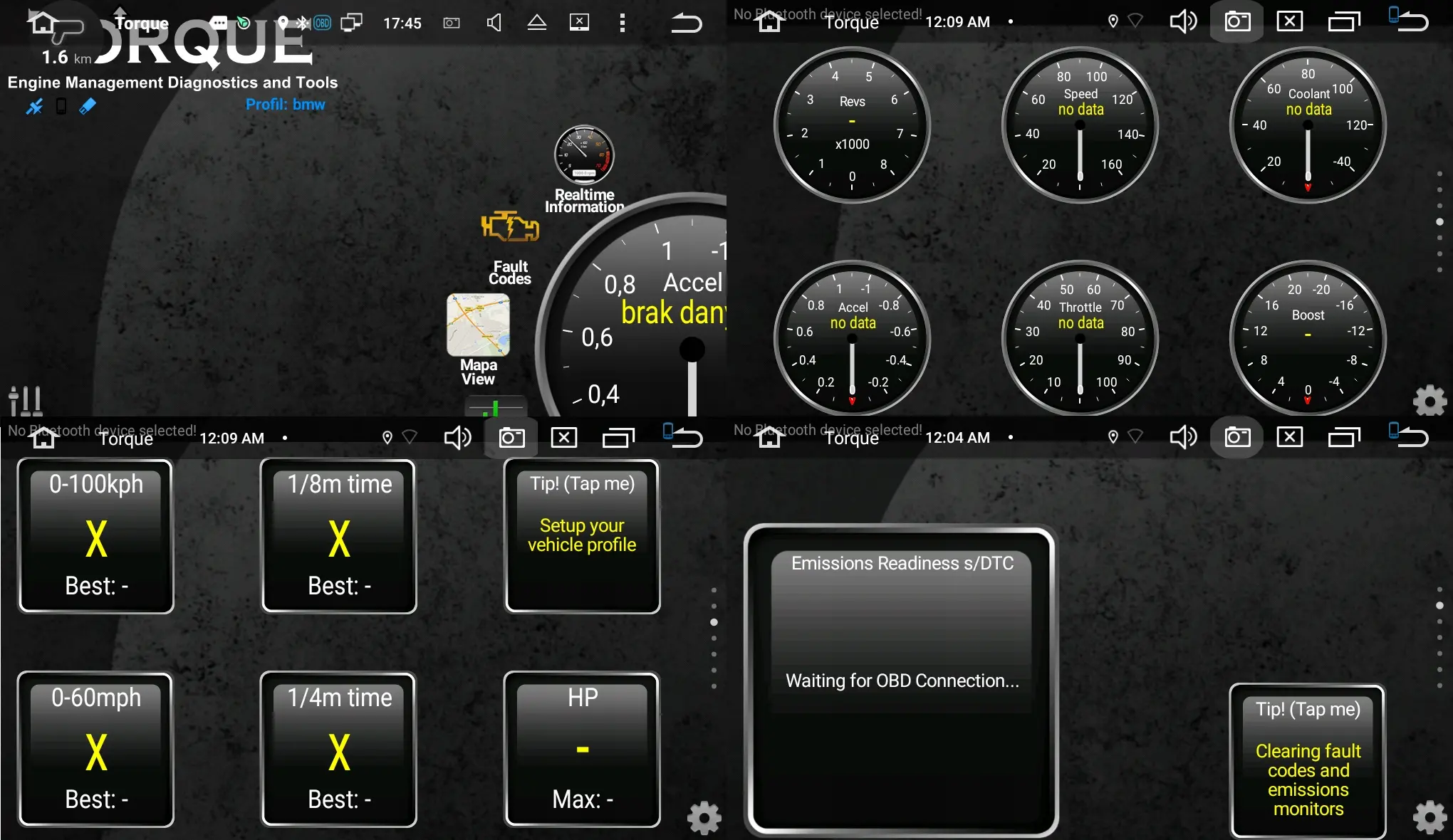Tap the location pin icon on the gauges screen
This screenshot has width=1453, height=840.
tap(1113, 21)
